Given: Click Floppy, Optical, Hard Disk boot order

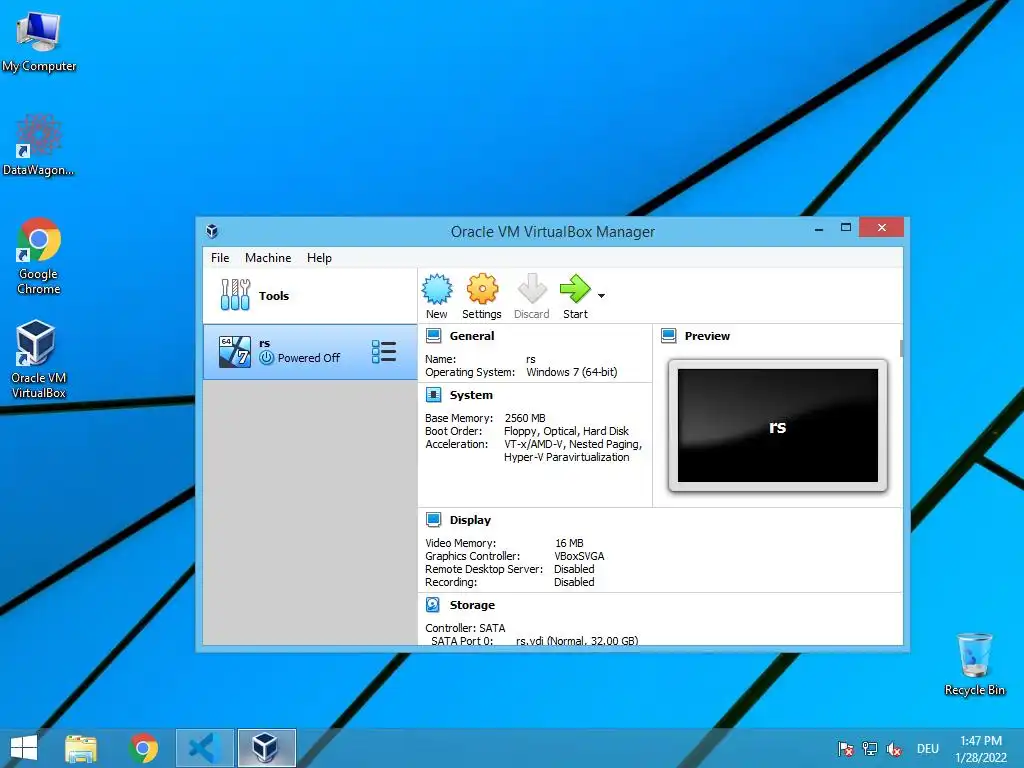Looking at the screenshot, I should [566, 431].
